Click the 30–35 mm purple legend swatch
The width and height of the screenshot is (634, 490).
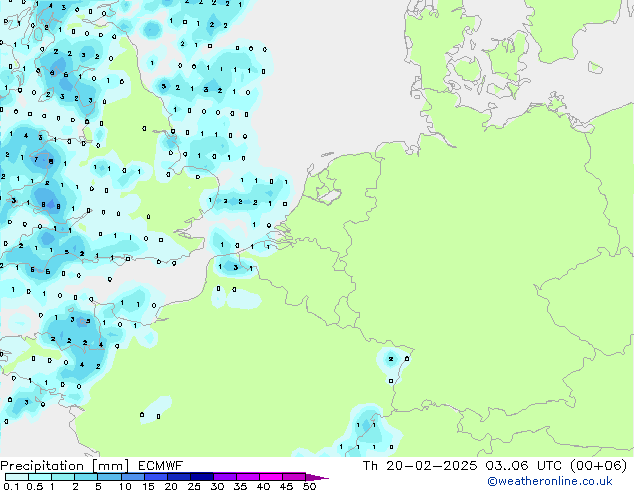click(225, 477)
